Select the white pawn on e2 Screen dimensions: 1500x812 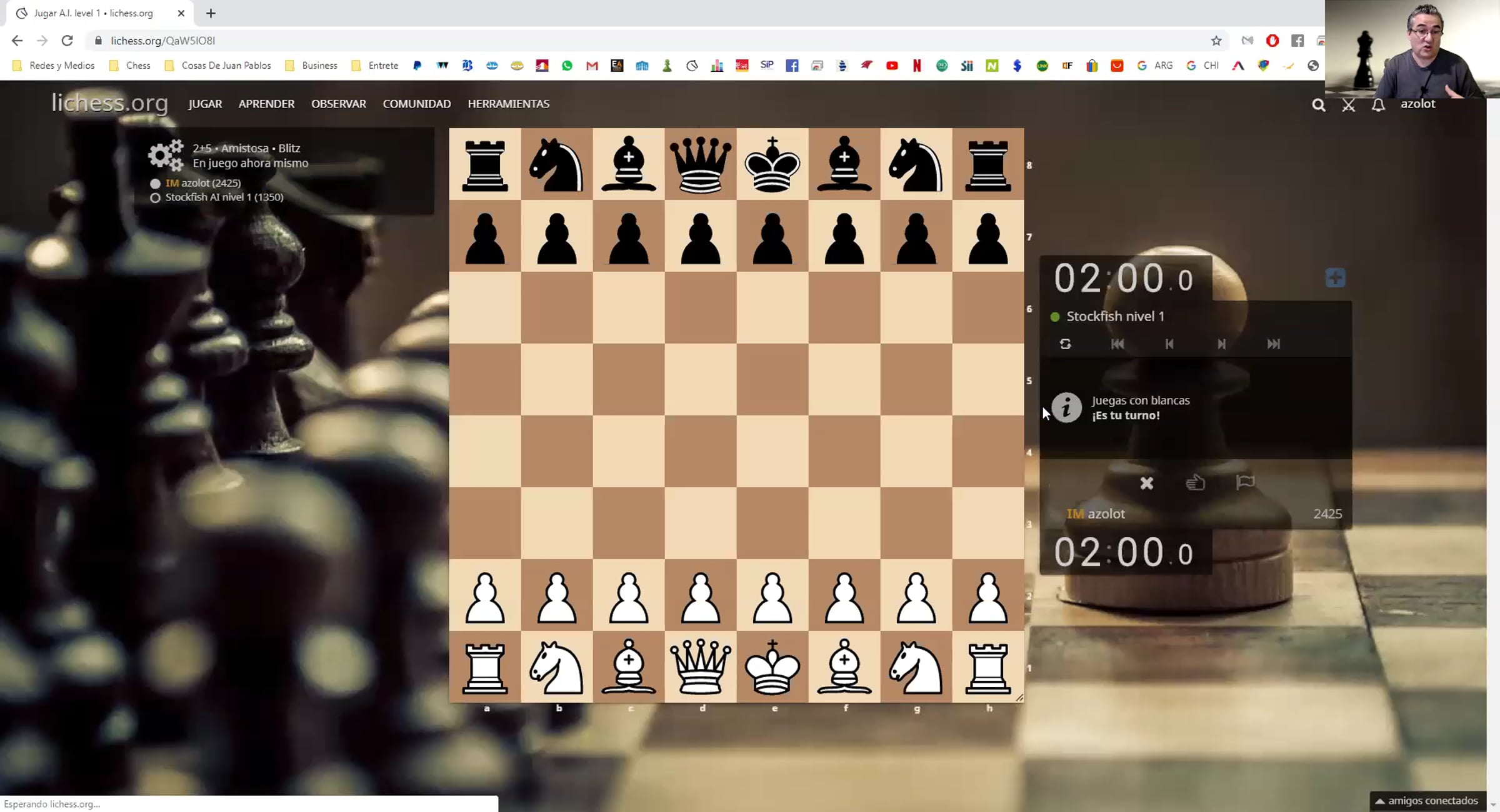(x=772, y=595)
